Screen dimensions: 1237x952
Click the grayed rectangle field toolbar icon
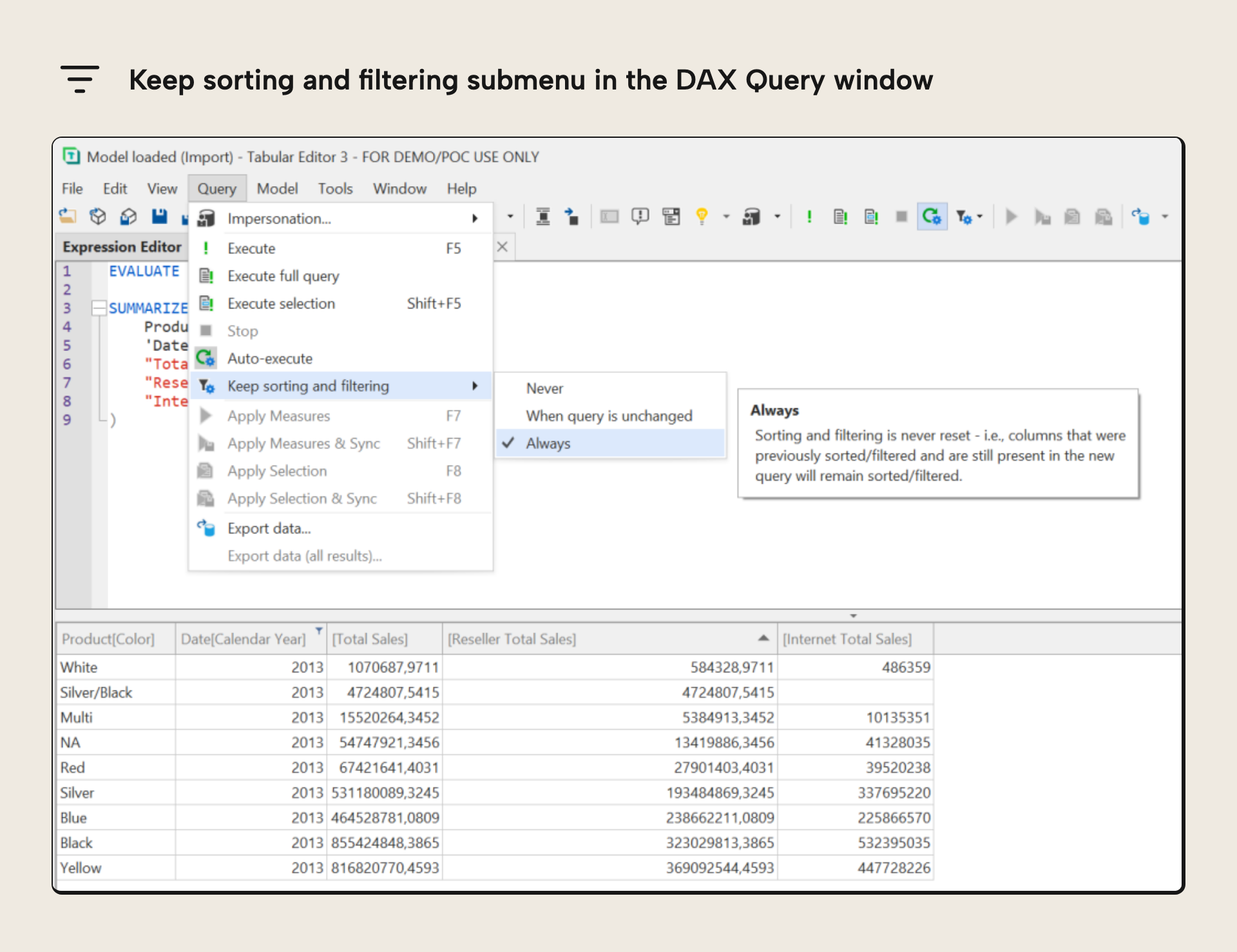coord(609,217)
